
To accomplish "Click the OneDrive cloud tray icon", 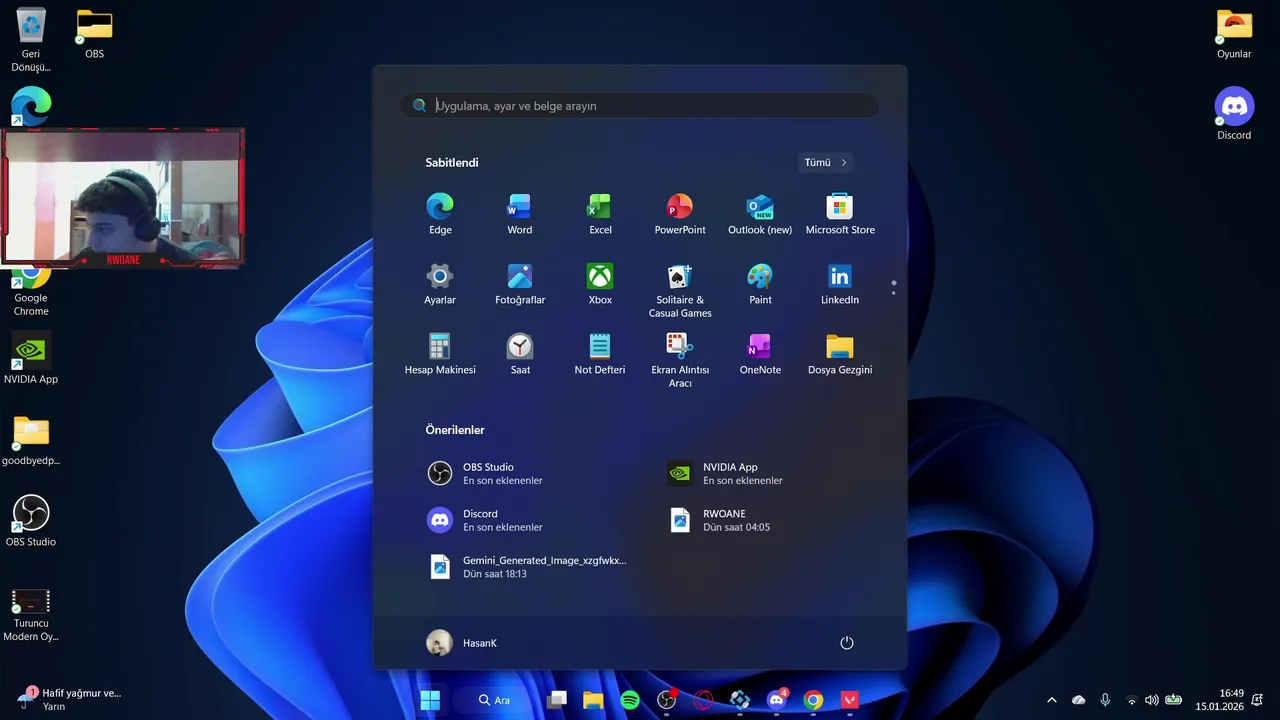I will (x=1078, y=700).
